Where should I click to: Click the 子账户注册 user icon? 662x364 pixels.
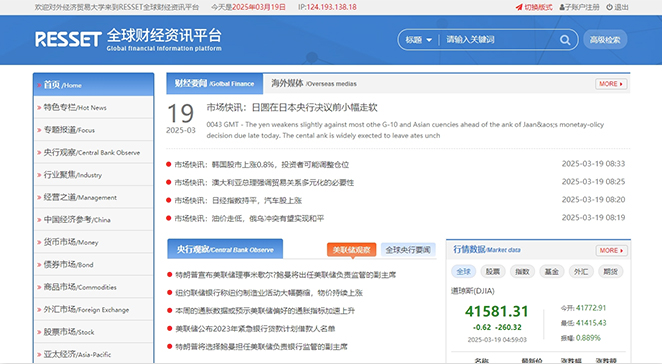tap(562, 7)
